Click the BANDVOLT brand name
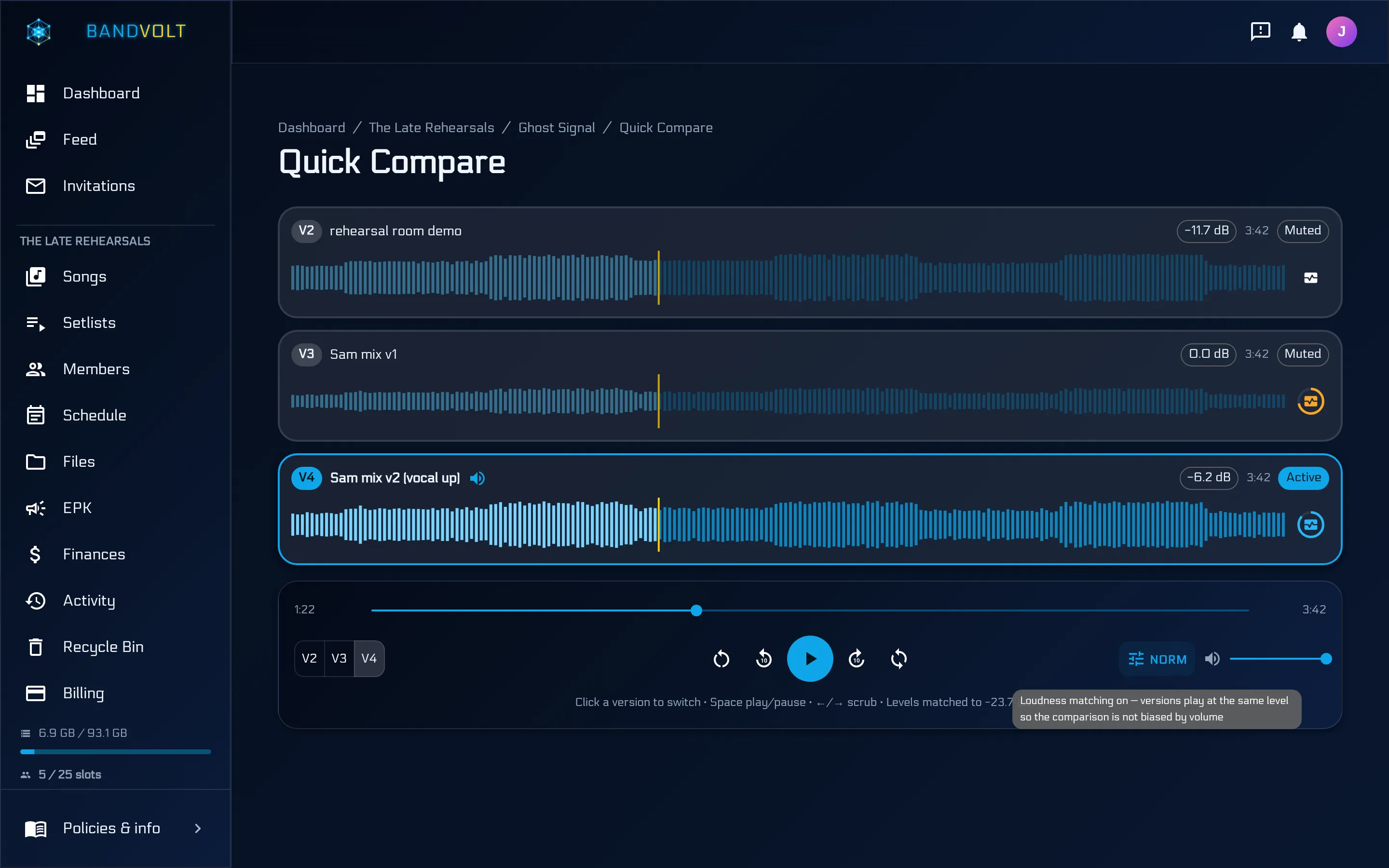Screen dimensions: 1389x868 (x=136, y=31)
